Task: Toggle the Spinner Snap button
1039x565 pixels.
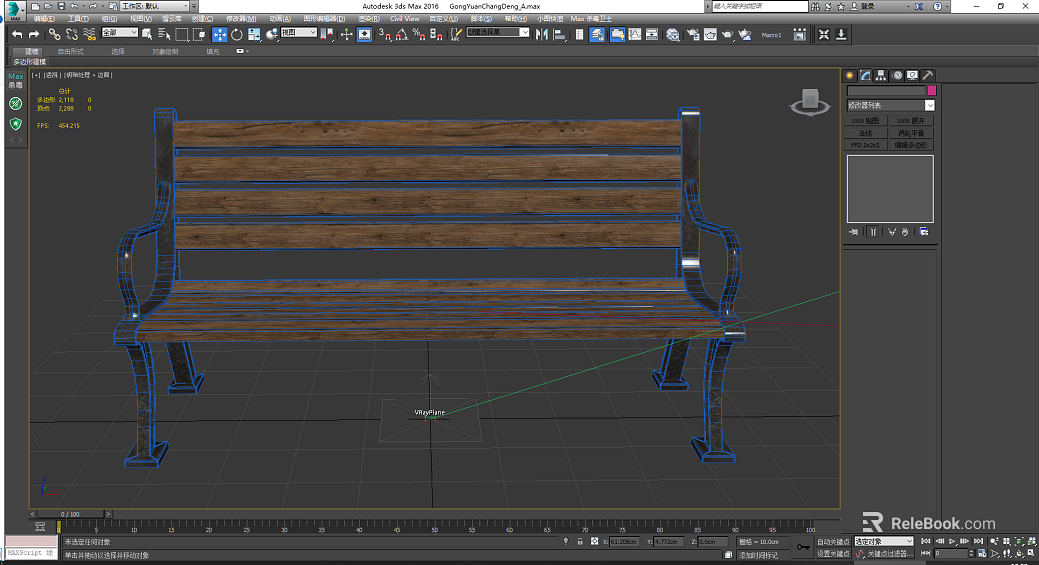Action: [436, 34]
